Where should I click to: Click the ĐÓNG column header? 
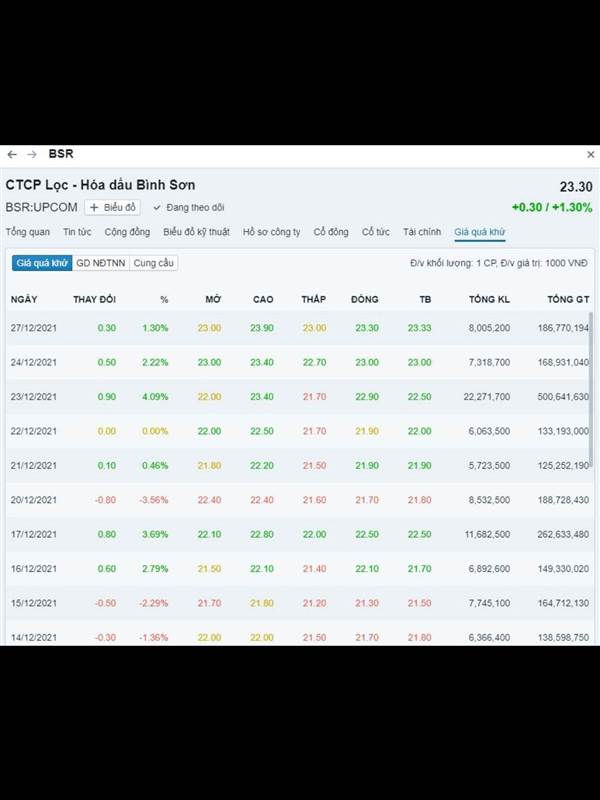click(x=365, y=299)
